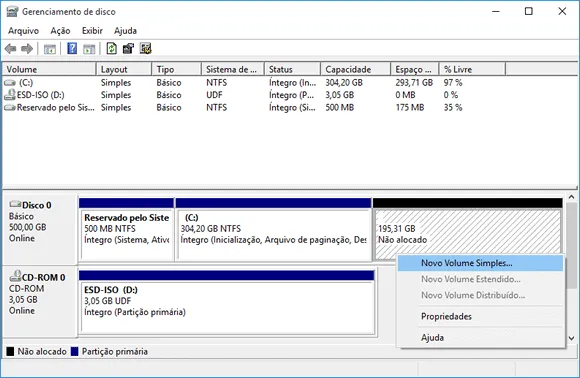Click the Disk Management app icon in title bar
The height and width of the screenshot is (378, 580).
[12, 11]
